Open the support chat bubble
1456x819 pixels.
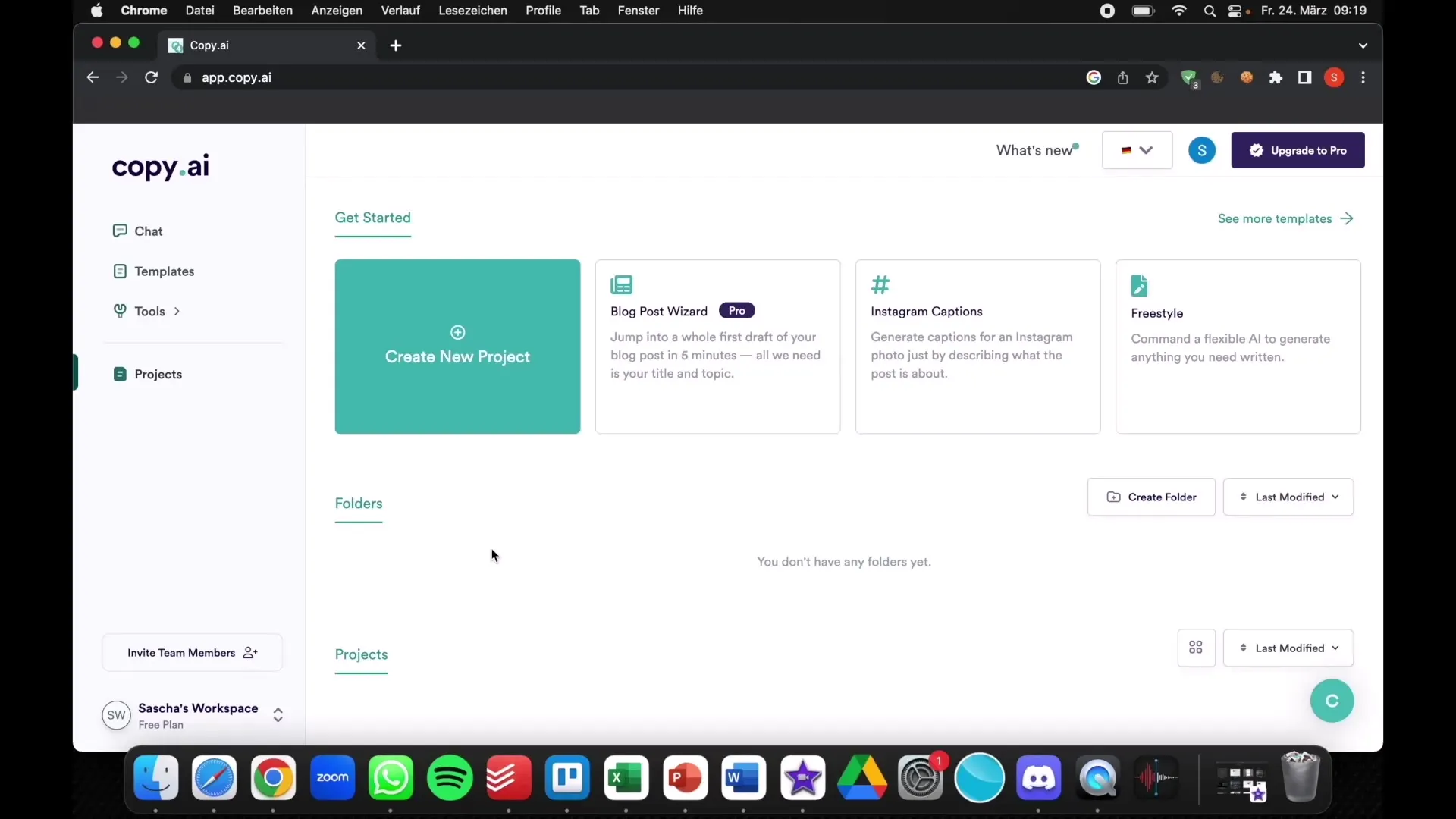click(1332, 701)
